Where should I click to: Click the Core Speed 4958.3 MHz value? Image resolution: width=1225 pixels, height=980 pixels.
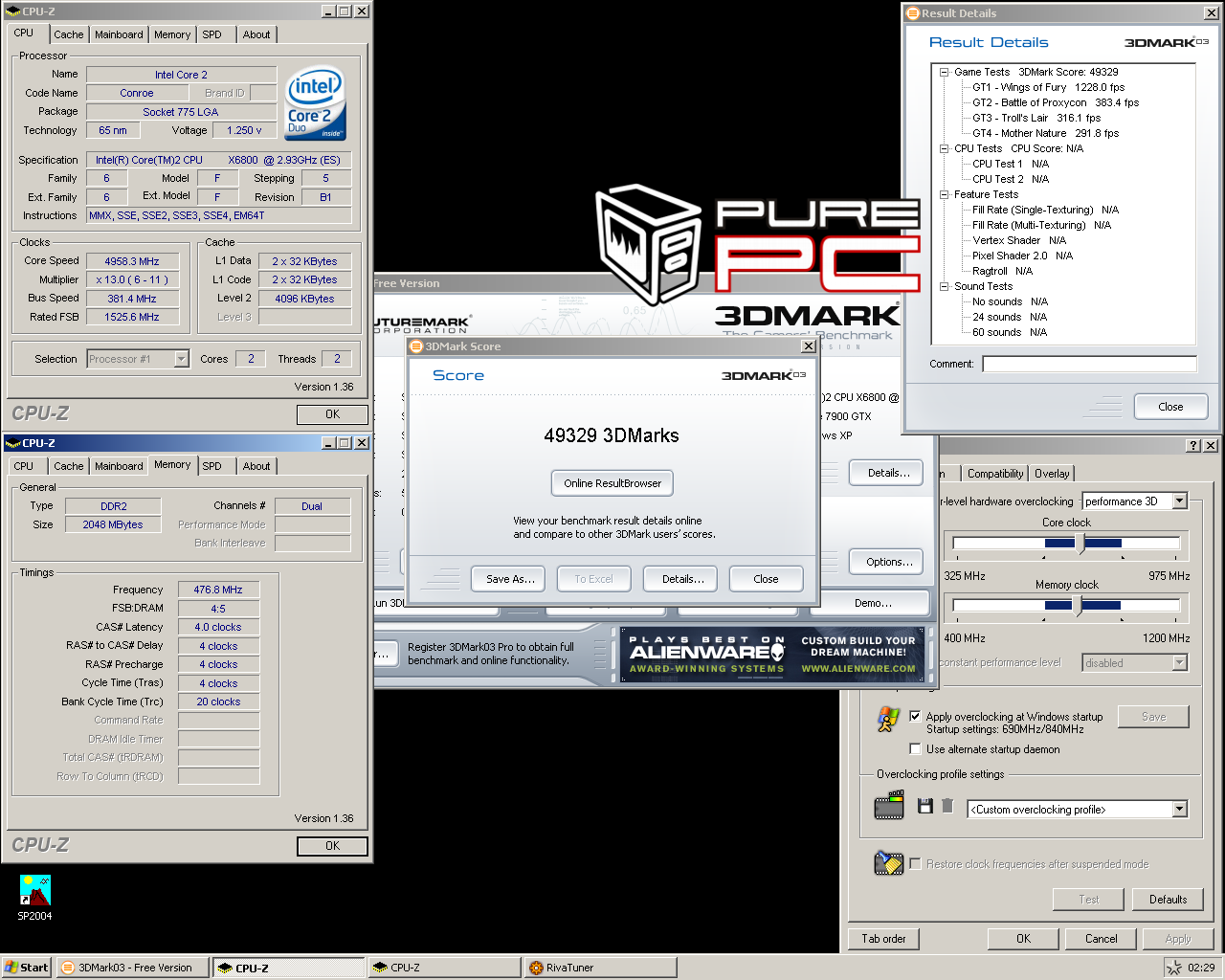pos(133,261)
